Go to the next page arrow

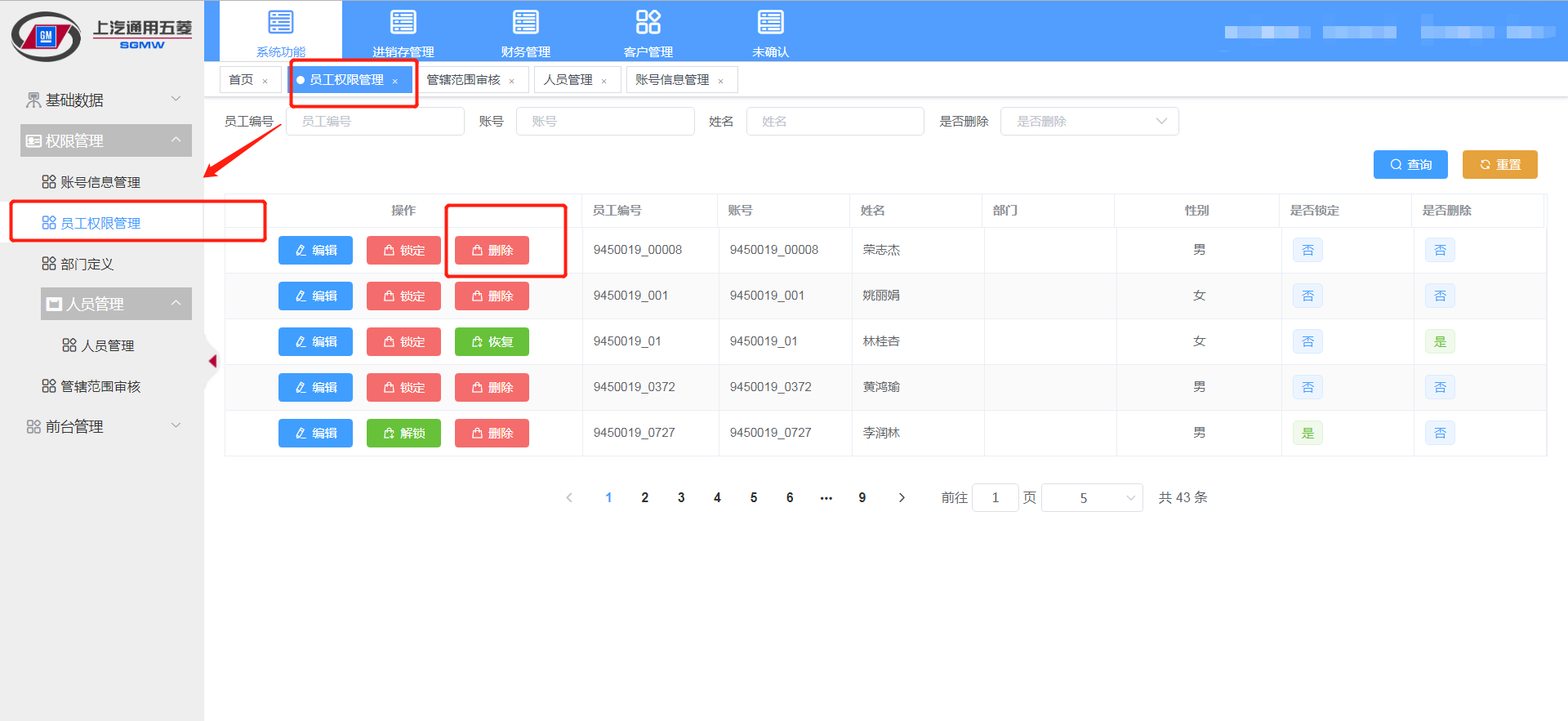click(x=902, y=497)
